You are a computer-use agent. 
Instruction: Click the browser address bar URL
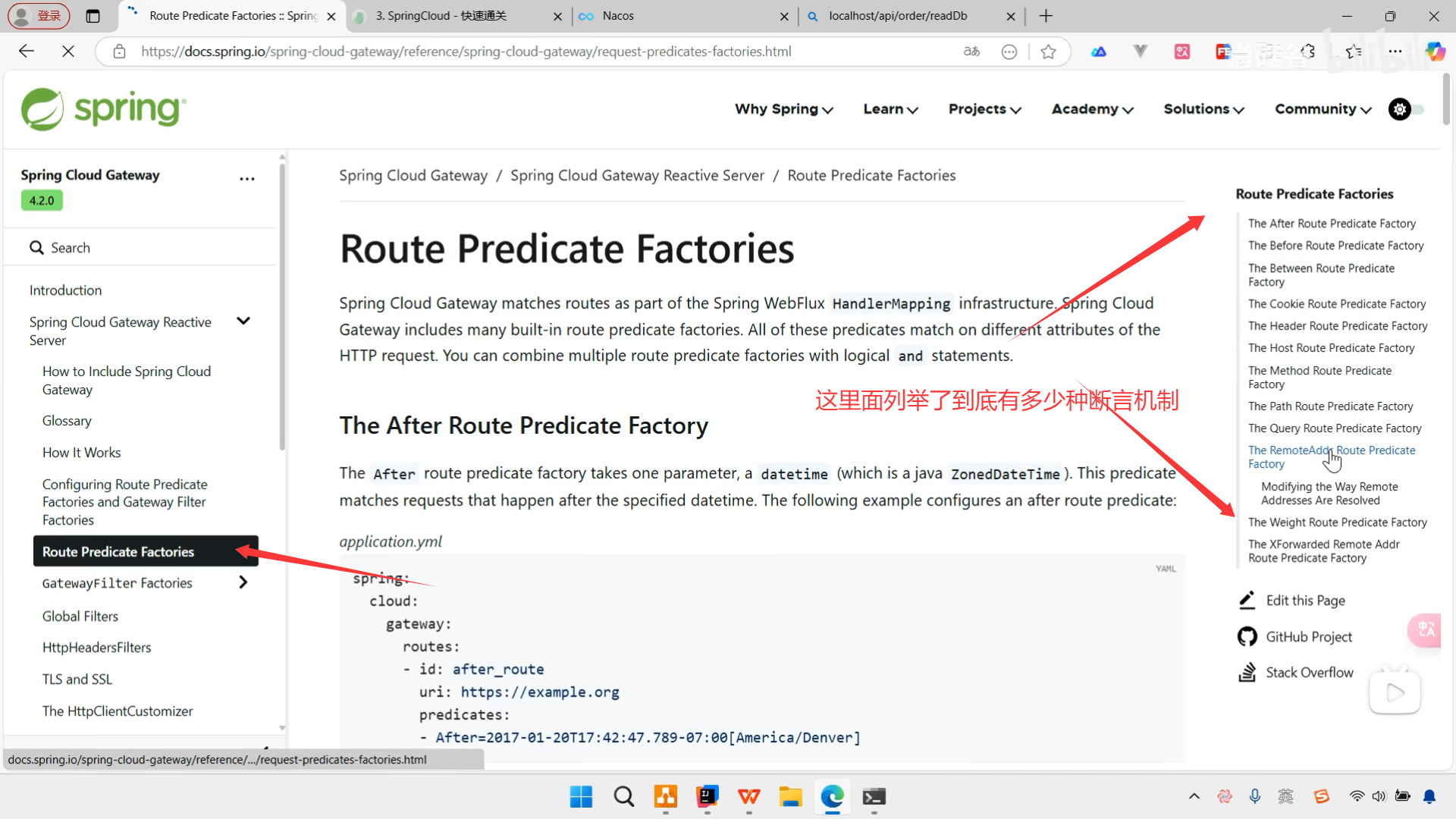point(466,52)
